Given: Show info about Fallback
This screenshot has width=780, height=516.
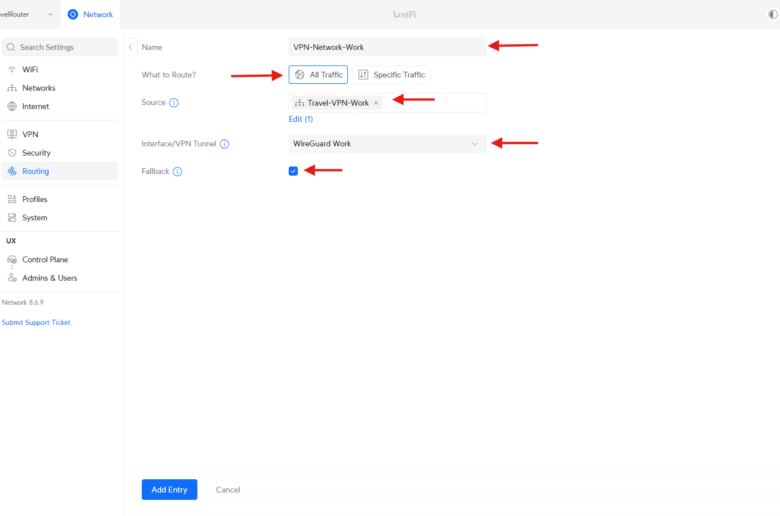Looking at the screenshot, I should pos(177,171).
